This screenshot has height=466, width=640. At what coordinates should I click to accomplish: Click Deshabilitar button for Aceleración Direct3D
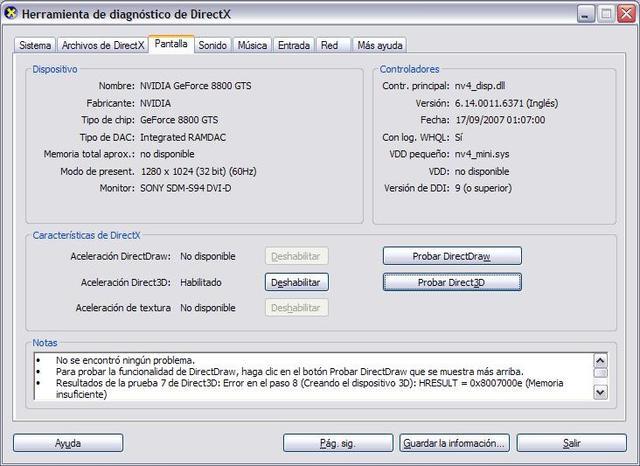click(x=296, y=282)
